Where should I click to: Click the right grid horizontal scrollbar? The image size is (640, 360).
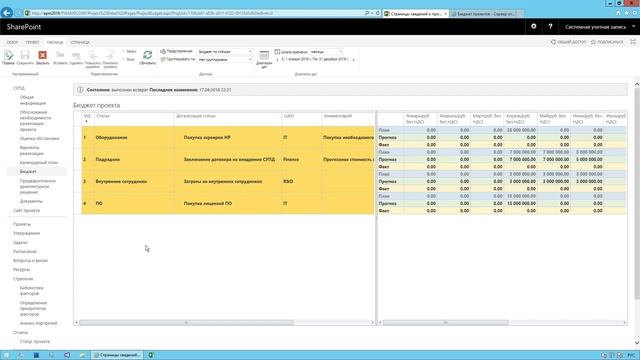click(x=445, y=322)
